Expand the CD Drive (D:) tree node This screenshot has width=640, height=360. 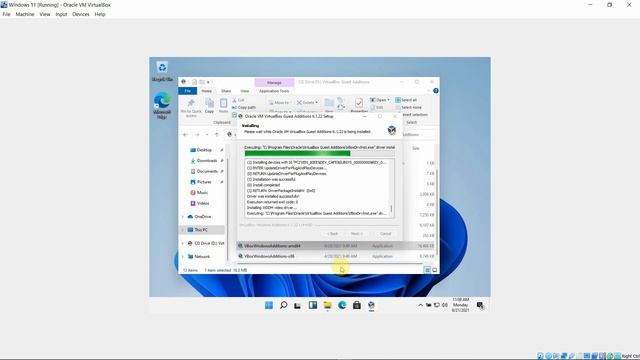click(x=182, y=243)
